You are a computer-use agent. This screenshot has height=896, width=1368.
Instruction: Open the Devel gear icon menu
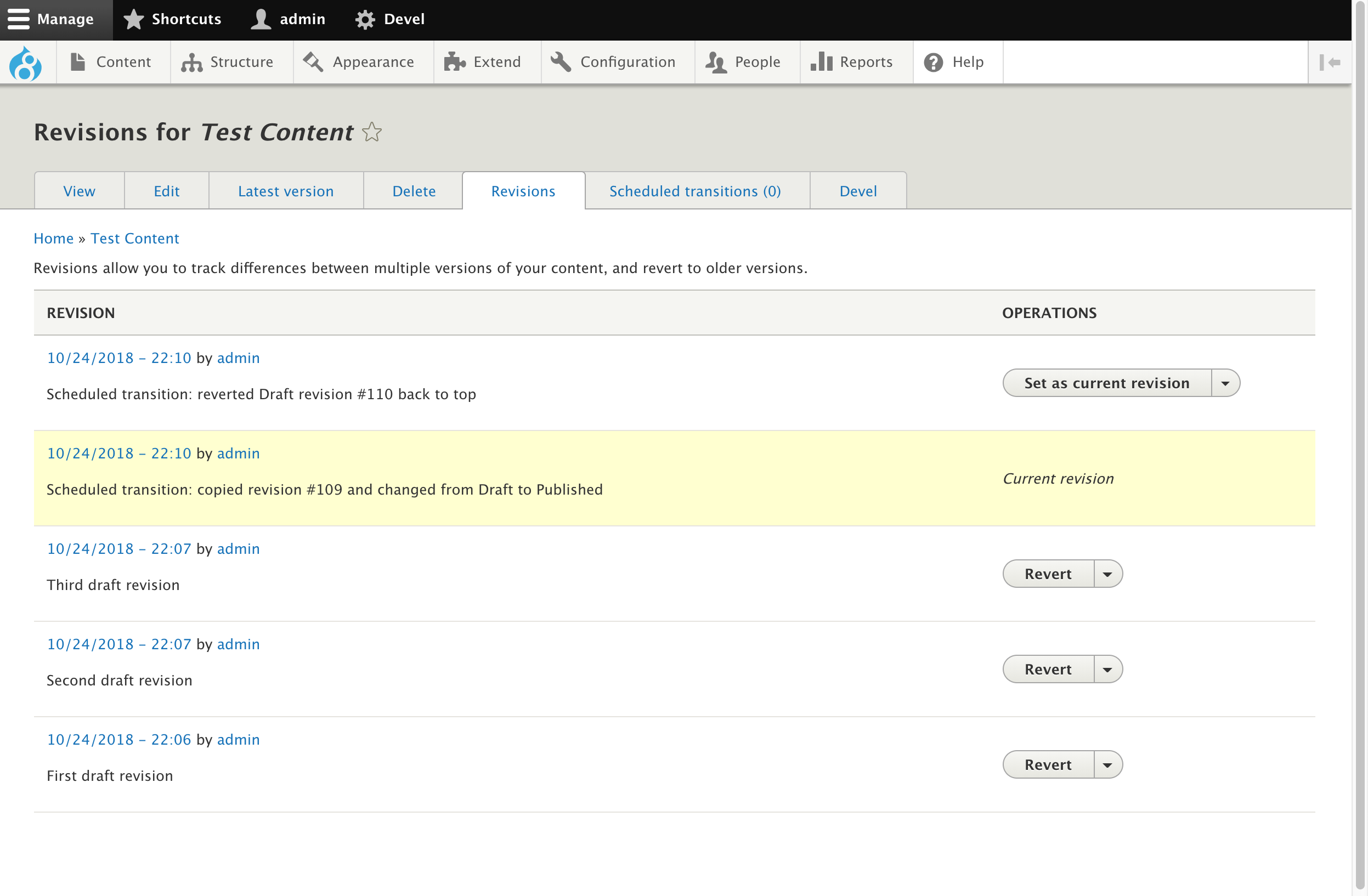pos(365,20)
